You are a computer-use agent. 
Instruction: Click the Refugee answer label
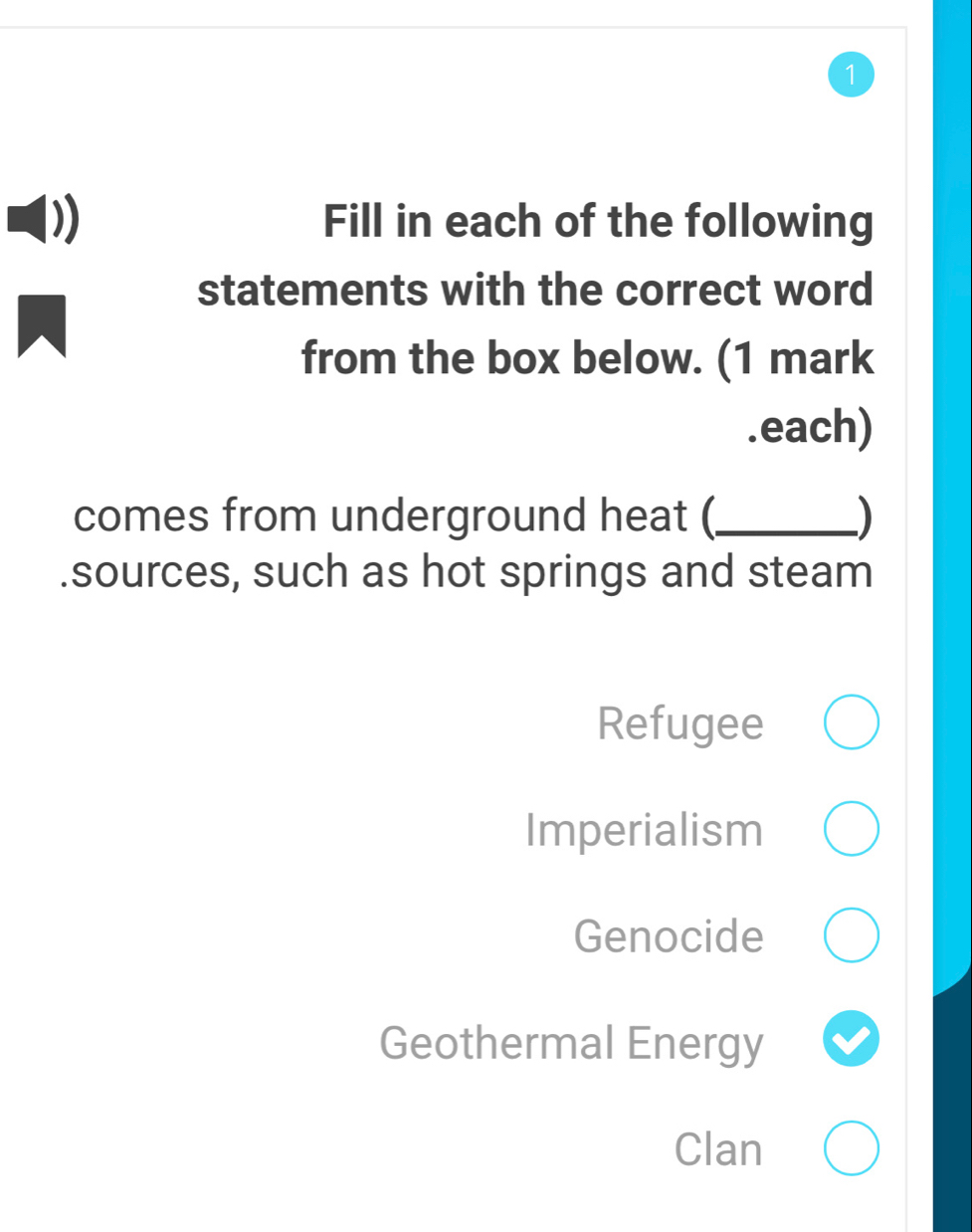[680, 723]
